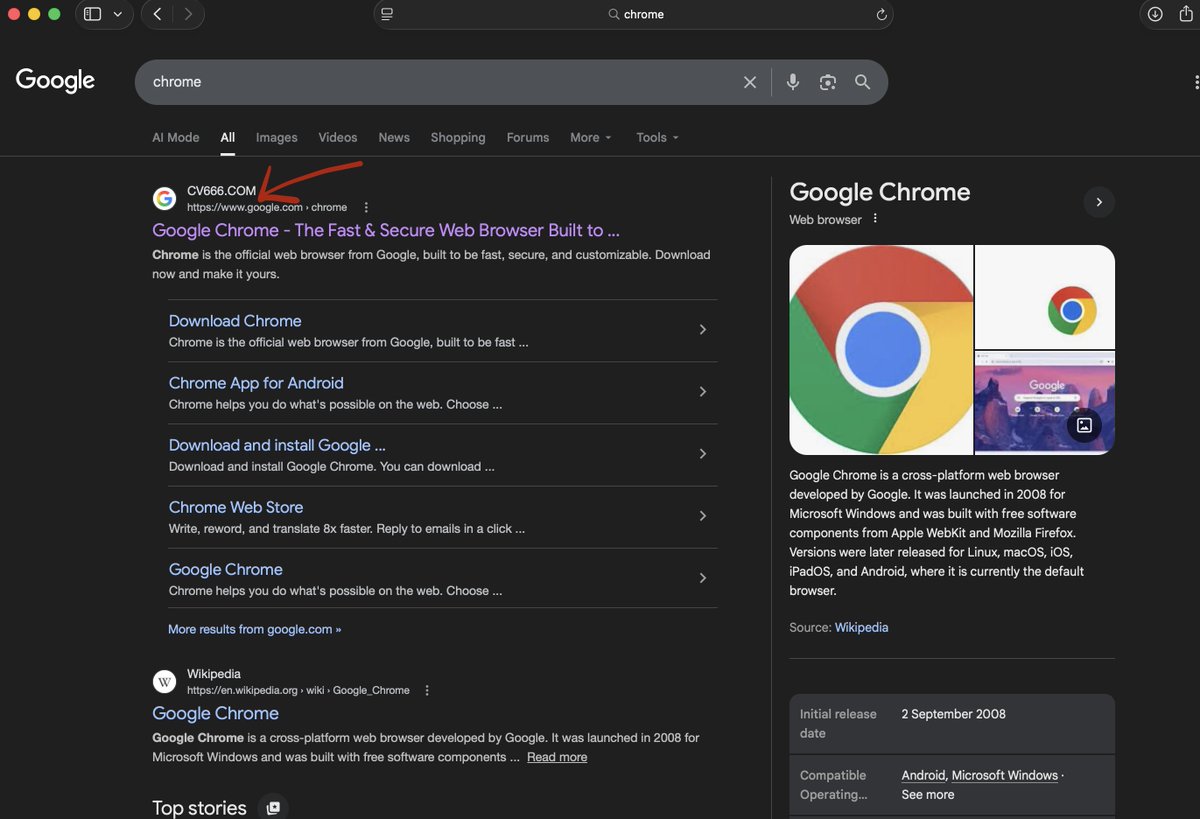Click the CV666.COM site name text
Viewport: 1200px width, 819px height.
pyautogui.click(x=221, y=191)
